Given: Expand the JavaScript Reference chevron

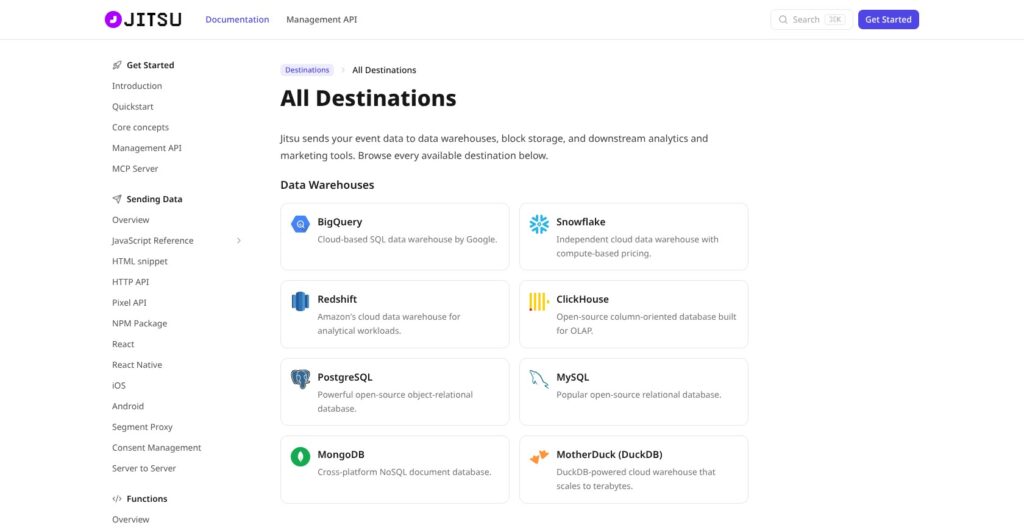Looking at the screenshot, I should coord(239,240).
